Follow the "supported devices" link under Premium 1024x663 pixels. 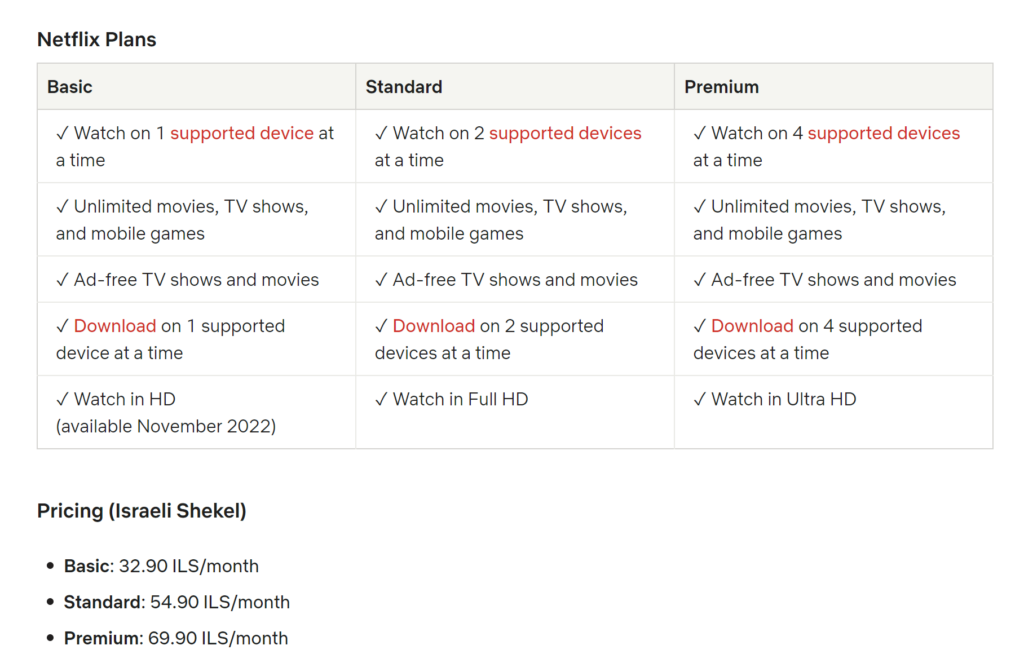point(883,133)
